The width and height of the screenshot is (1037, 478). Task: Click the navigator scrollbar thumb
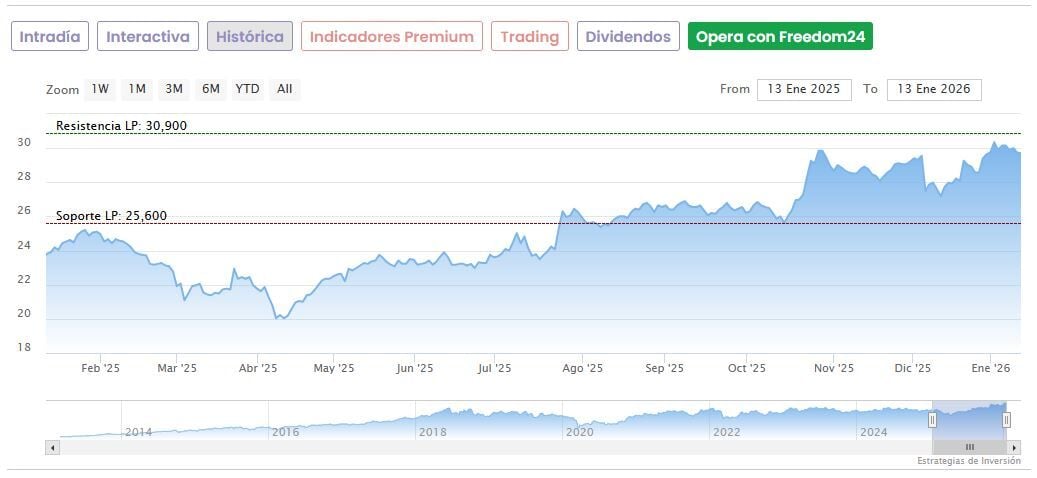(x=968, y=447)
